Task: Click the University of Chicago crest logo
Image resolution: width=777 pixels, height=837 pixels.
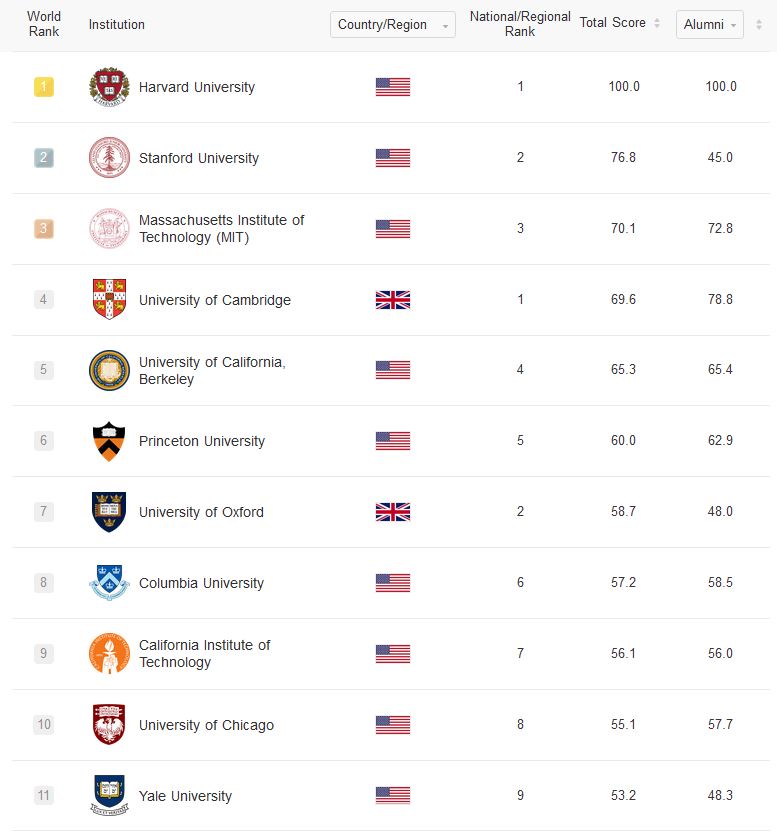Action: click(109, 725)
